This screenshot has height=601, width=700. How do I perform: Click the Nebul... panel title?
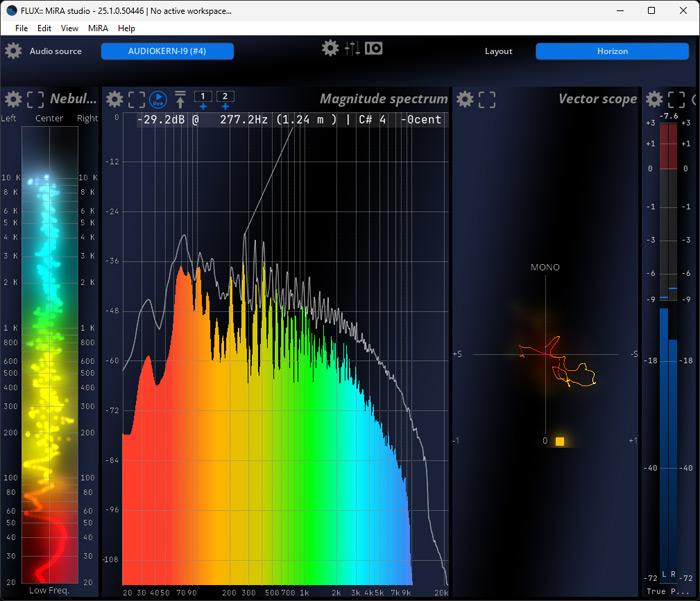click(73, 99)
